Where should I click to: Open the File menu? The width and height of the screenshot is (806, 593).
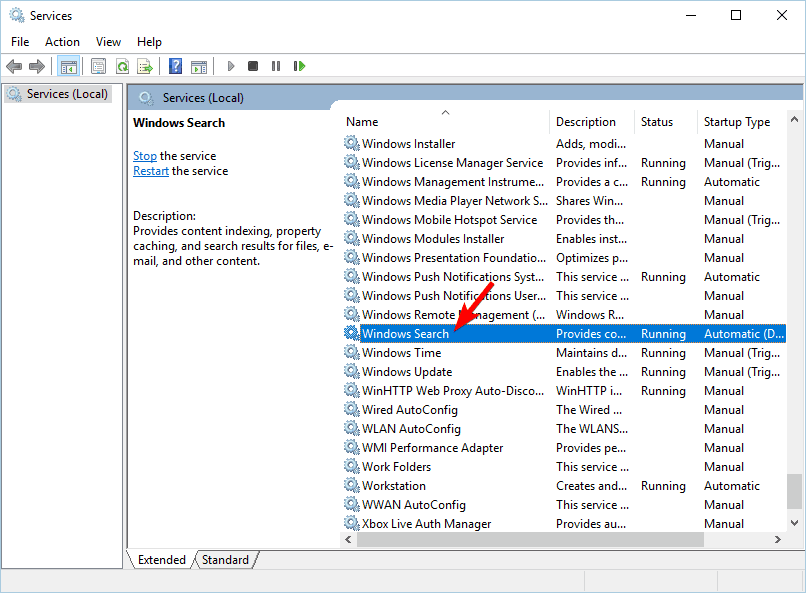tap(20, 42)
